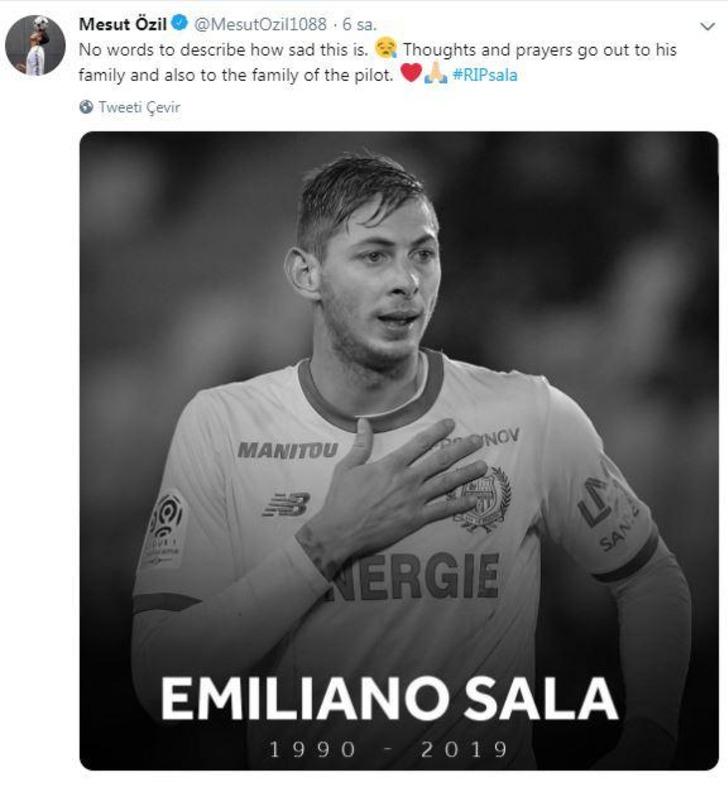The height and width of the screenshot is (787, 728).
Task: Click the red heart emoji
Action: click(x=409, y=75)
